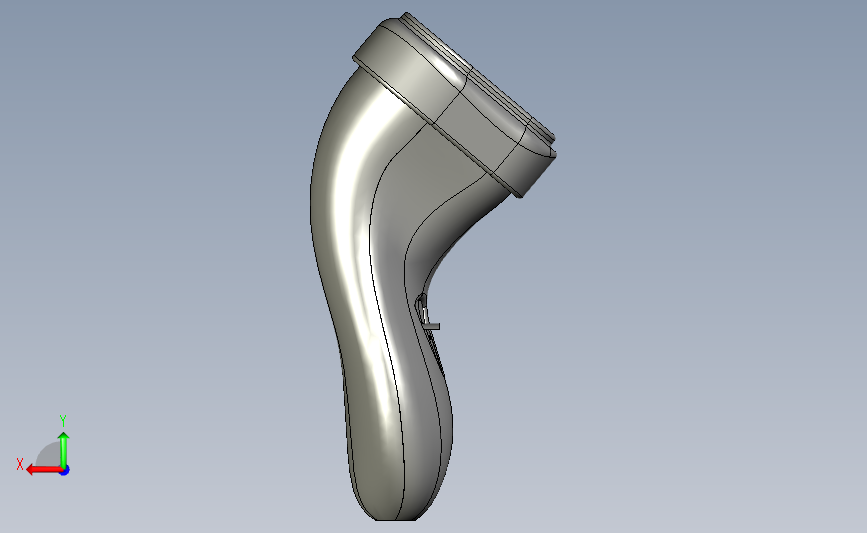867x533 pixels.
Task: Click the "X" label beside the triad
Action: (x=20, y=464)
